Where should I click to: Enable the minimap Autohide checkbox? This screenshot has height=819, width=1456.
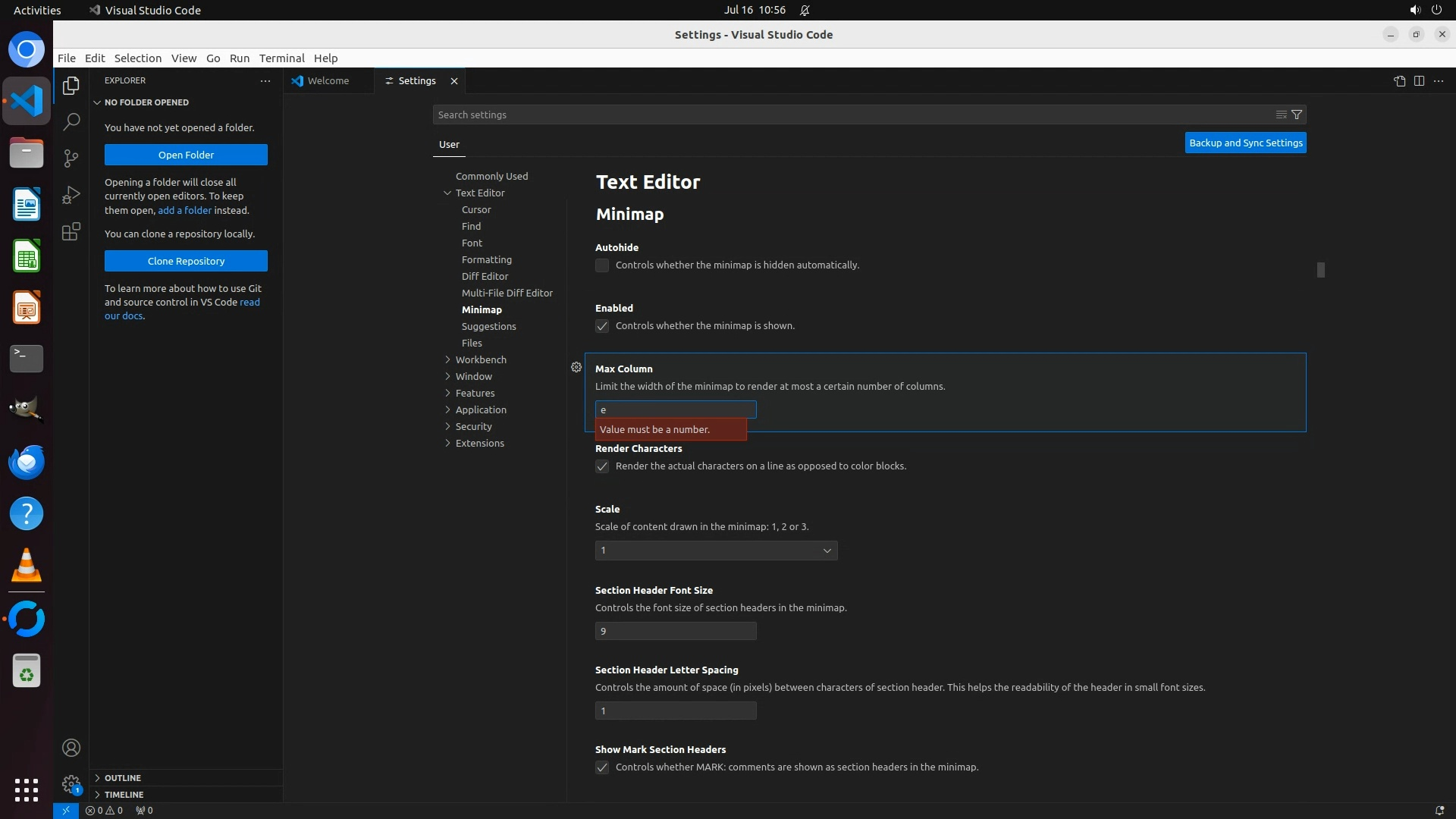(602, 265)
